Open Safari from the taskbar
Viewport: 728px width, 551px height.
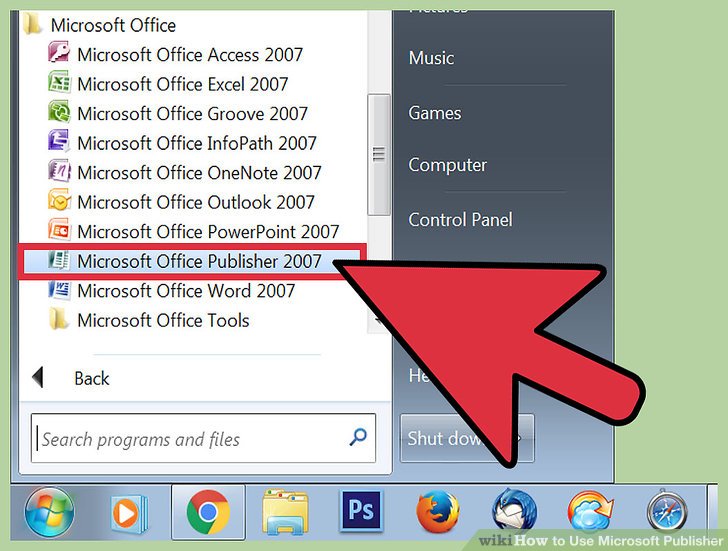point(667,512)
